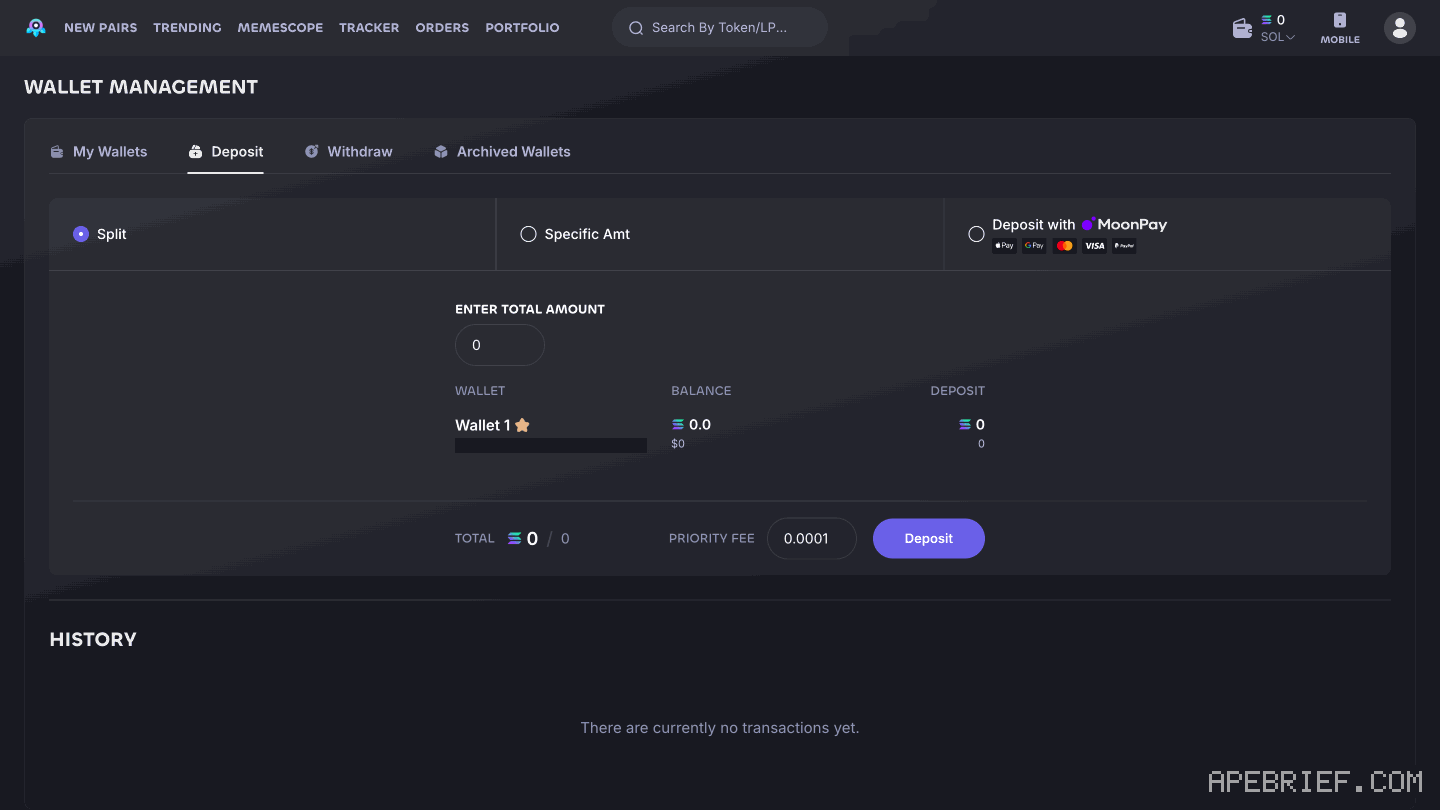Viewport: 1440px width, 810px height.
Task: Click the star icon beside Wallet 1
Action: (x=522, y=425)
